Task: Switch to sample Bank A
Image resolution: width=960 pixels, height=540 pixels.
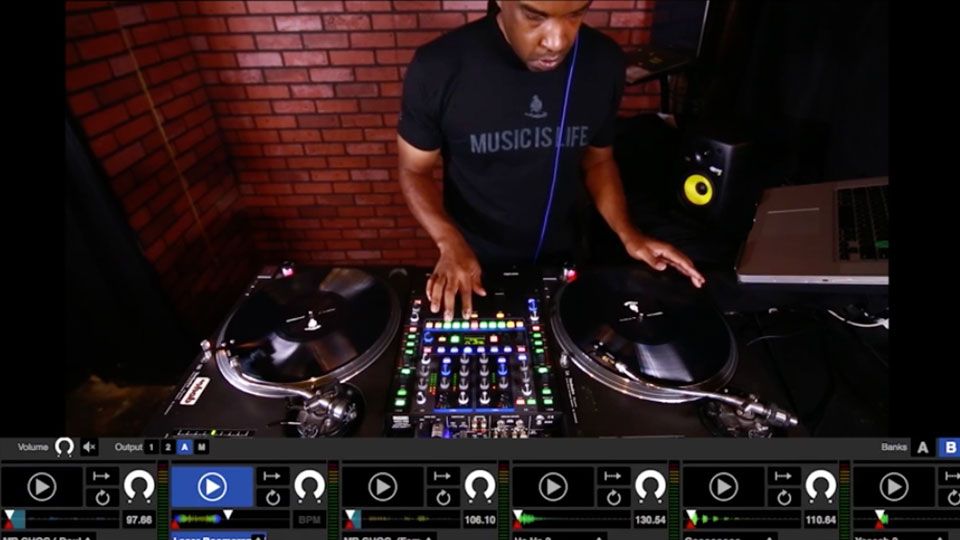Action: click(923, 448)
